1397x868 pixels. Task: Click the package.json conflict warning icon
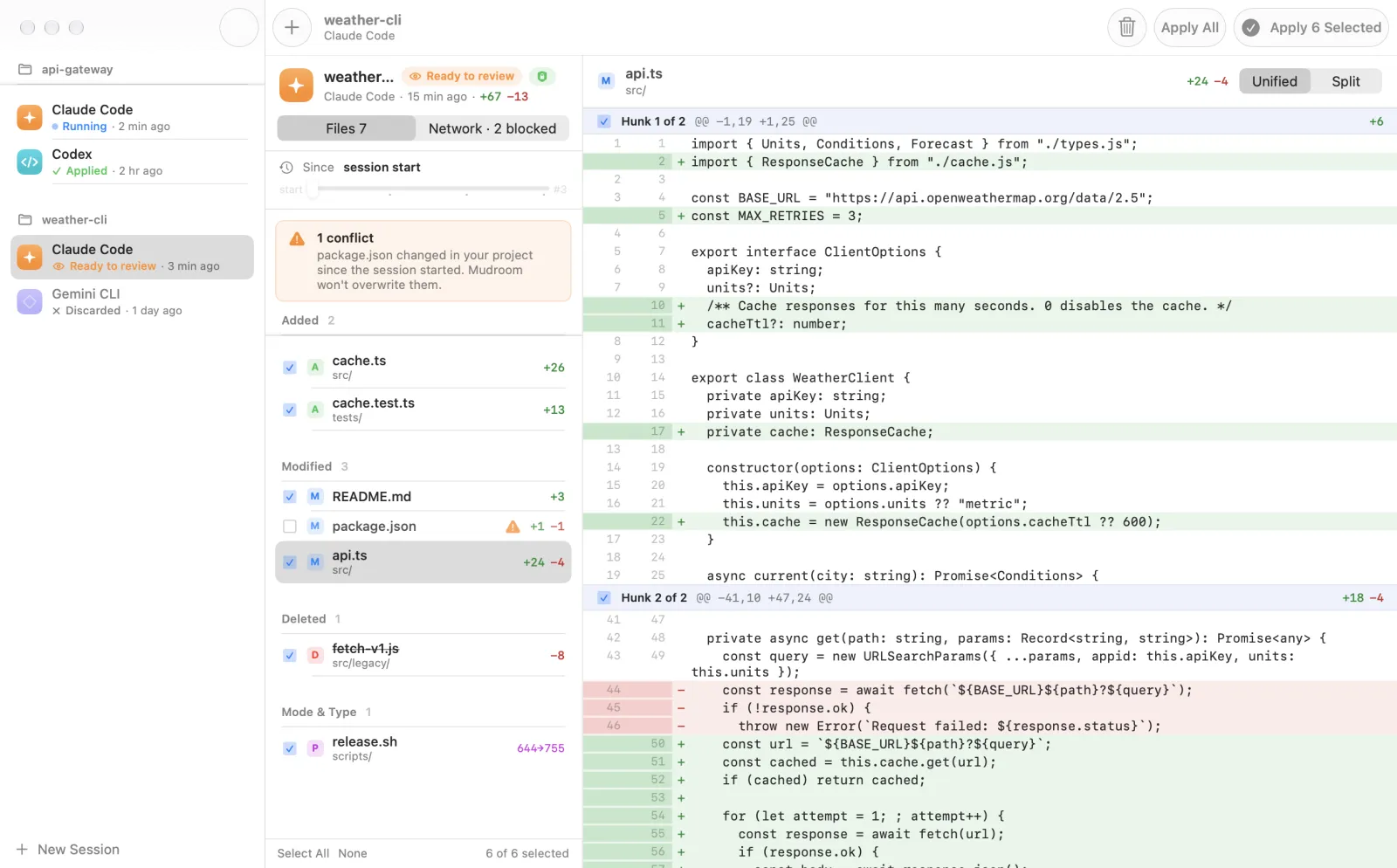513,527
